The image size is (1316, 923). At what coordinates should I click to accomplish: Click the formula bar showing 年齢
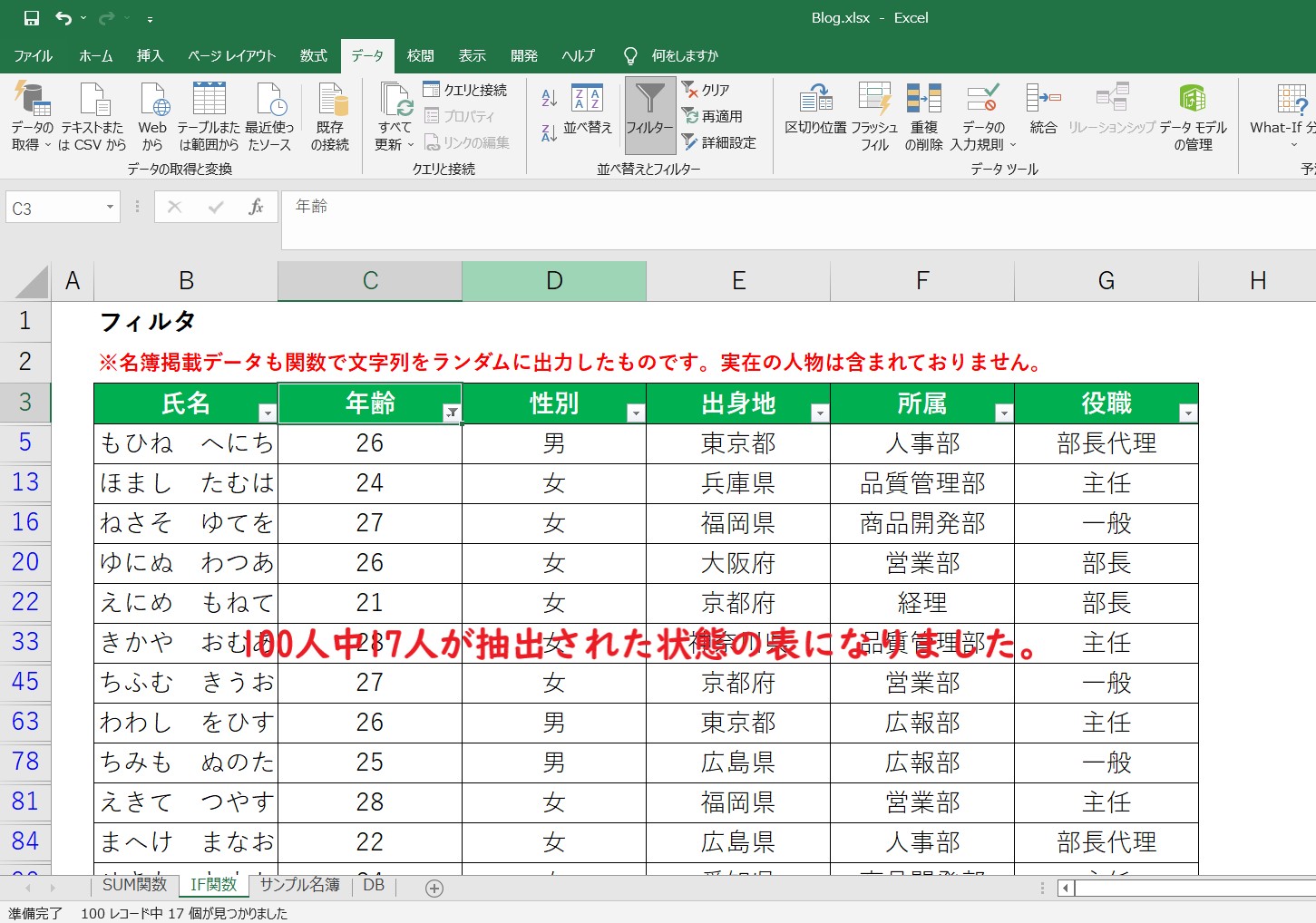798,219
